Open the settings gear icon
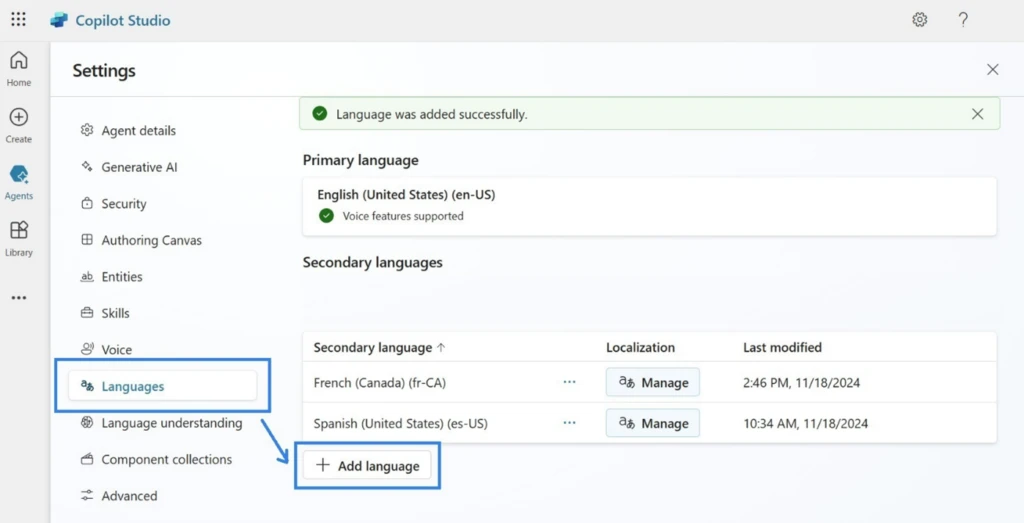 click(919, 20)
